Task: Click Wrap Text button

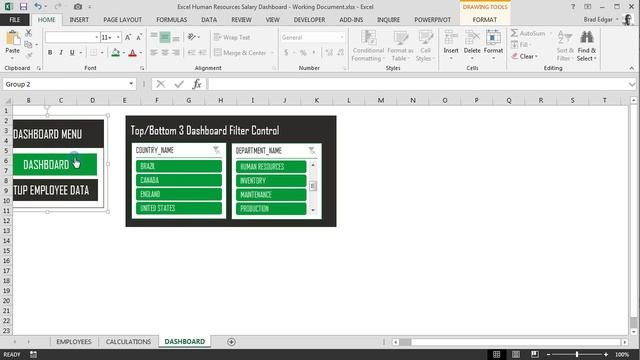Action: (232, 37)
